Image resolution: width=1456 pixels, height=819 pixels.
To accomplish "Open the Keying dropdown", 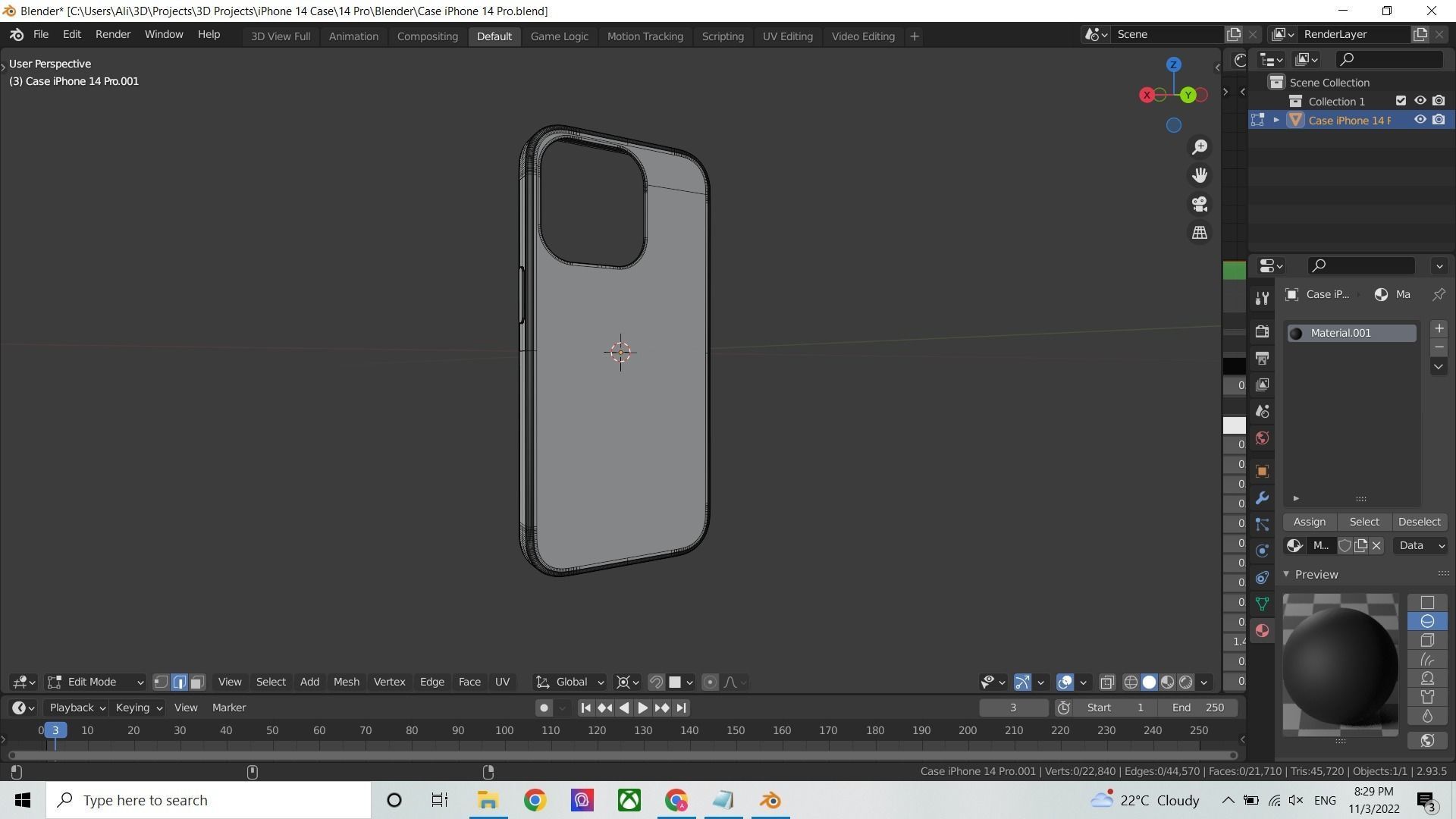I will (x=138, y=708).
